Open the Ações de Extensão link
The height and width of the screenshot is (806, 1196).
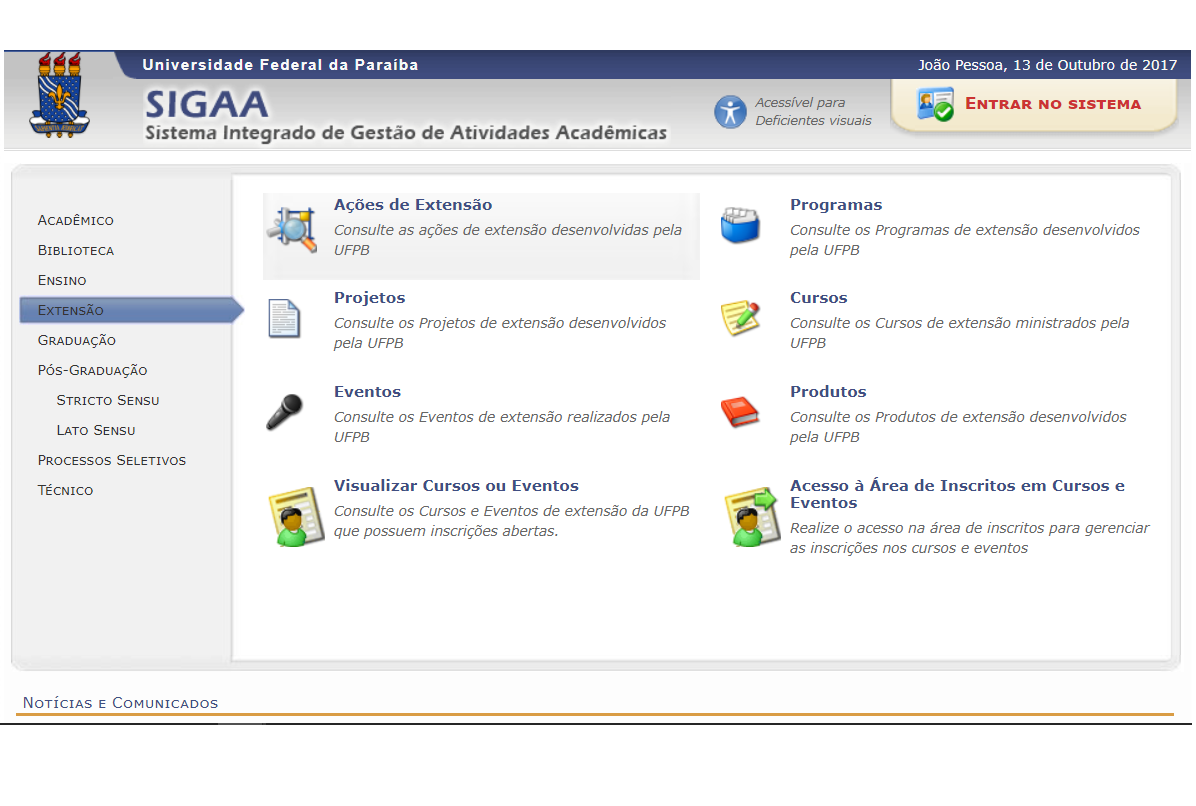coord(412,204)
